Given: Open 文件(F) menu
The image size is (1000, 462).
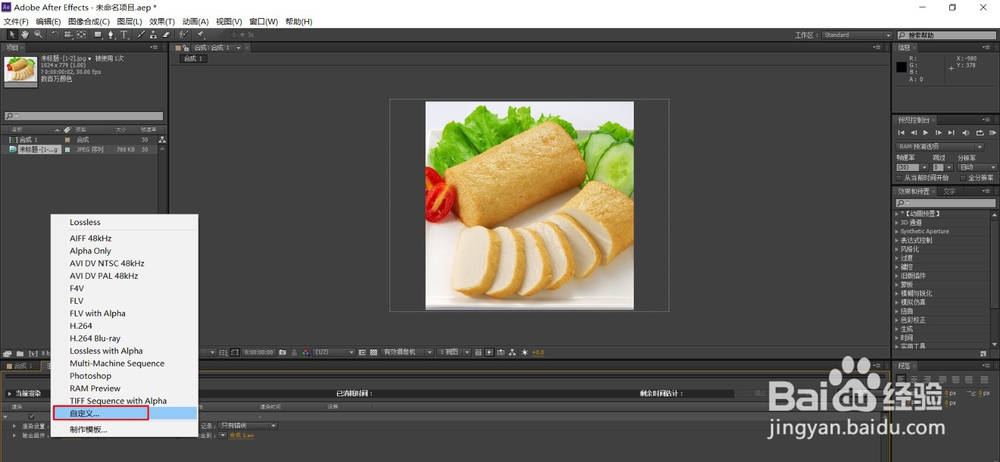Looking at the screenshot, I should coord(16,22).
